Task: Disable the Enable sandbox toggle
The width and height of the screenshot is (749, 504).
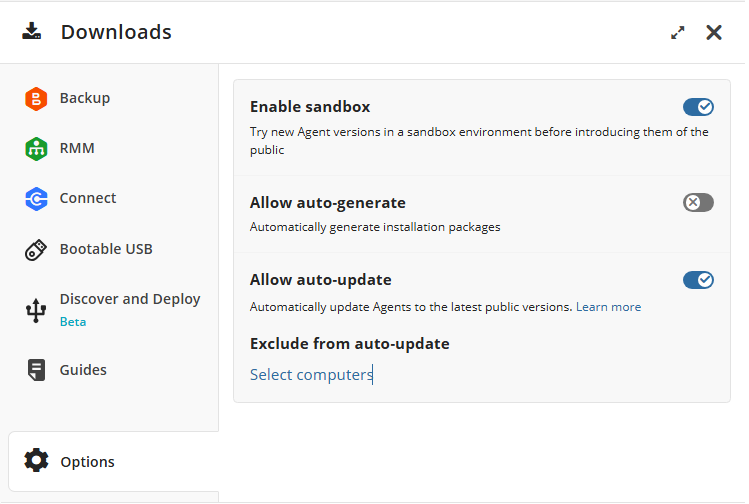Action: [x=698, y=107]
